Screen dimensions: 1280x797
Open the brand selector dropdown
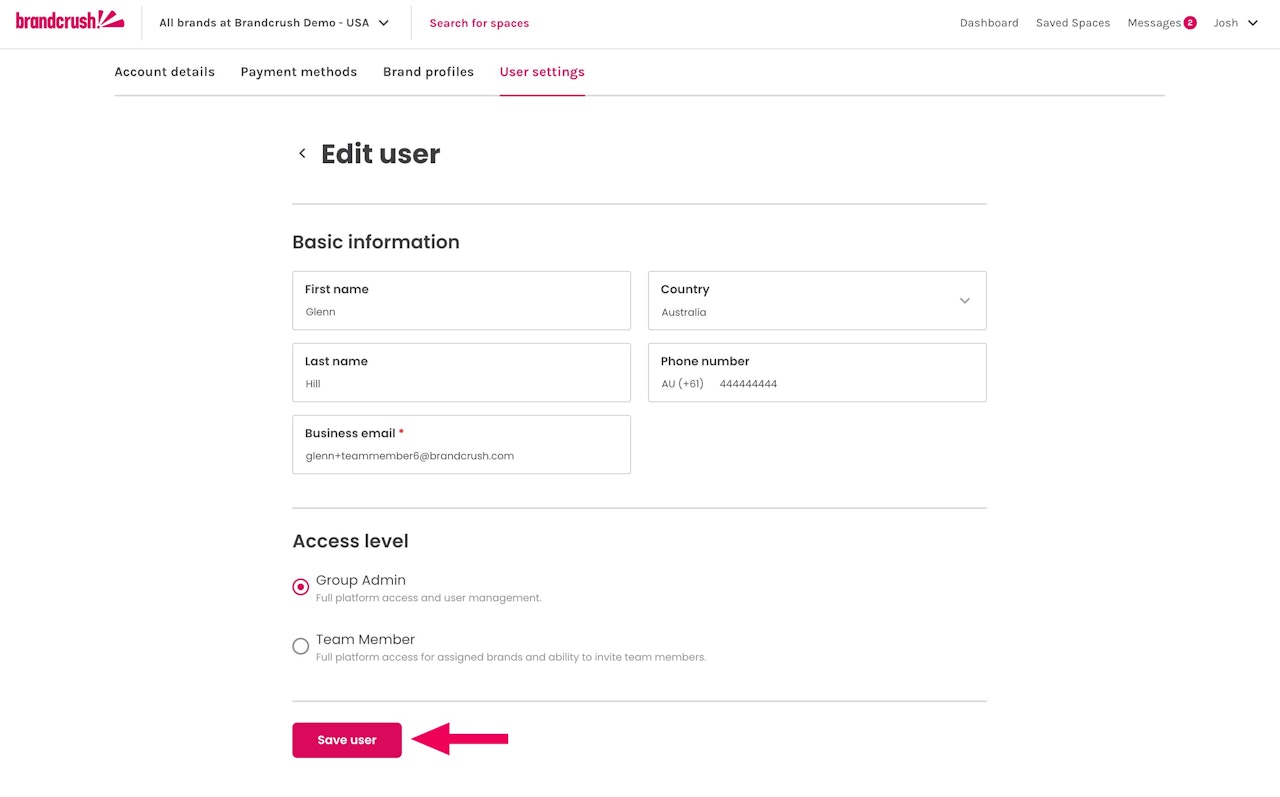coord(274,23)
